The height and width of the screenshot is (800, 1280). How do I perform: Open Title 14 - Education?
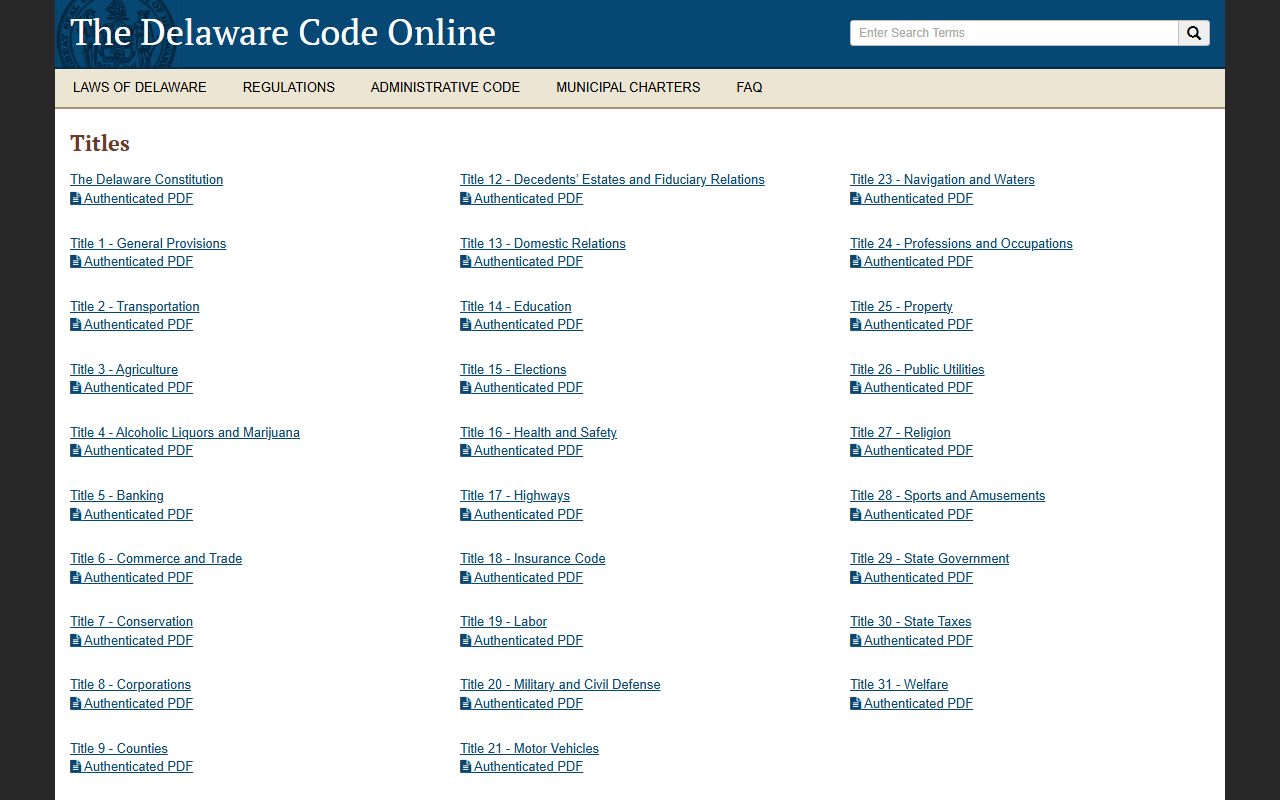(x=516, y=306)
